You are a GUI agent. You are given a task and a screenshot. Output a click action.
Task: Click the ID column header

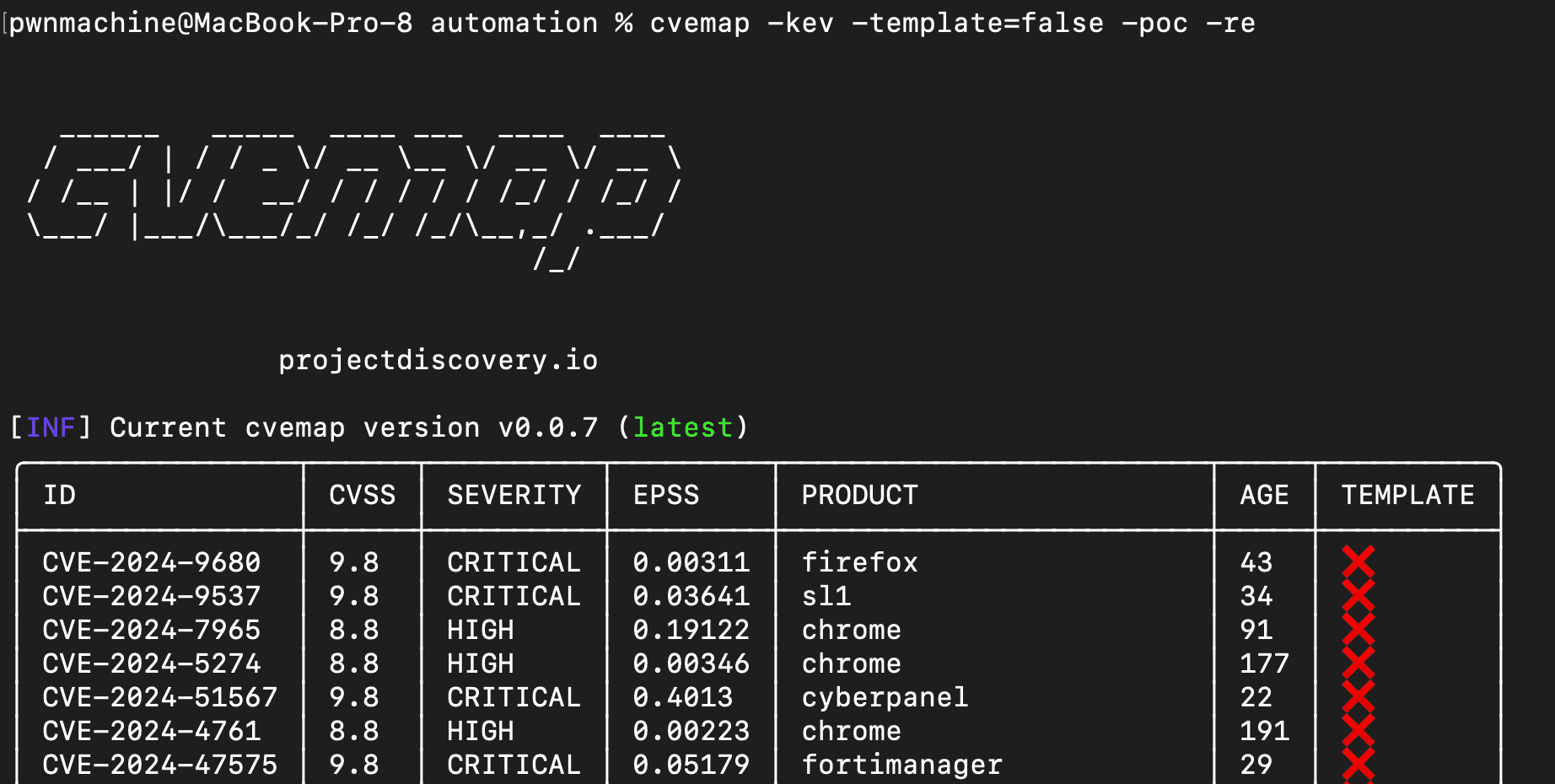click(x=59, y=495)
